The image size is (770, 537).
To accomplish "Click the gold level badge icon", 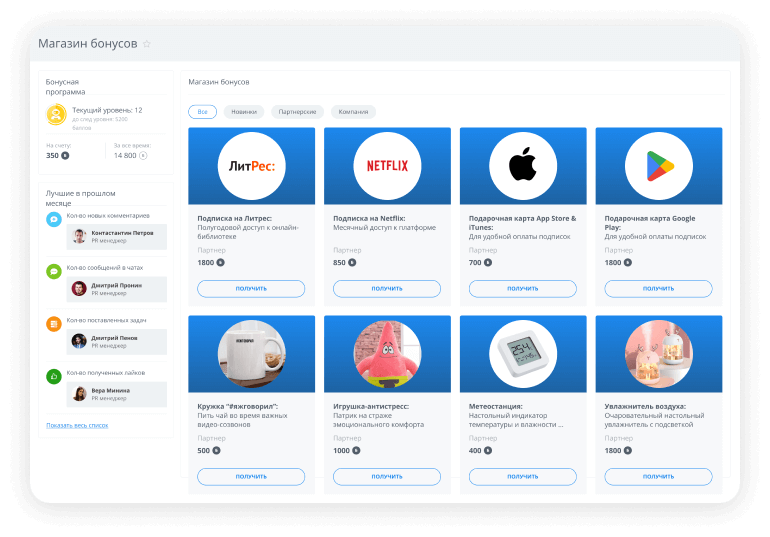I will 56,115.
